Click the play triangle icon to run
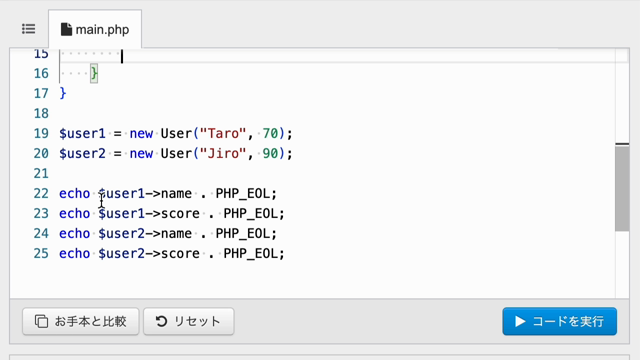This screenshot has width=640, height=360. [x=520, y=321]
